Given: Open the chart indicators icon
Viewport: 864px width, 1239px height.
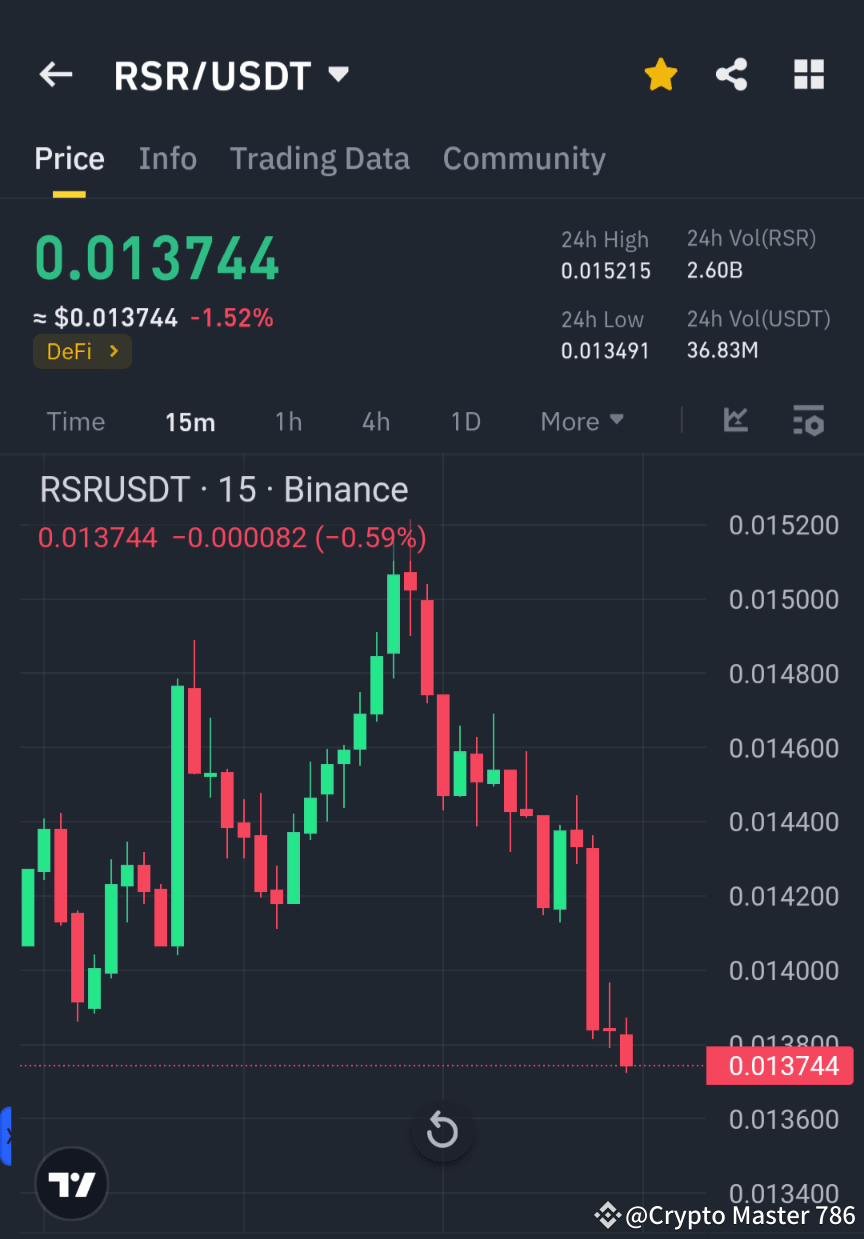Looking at the screenshot, I should [x=737, y=421].
